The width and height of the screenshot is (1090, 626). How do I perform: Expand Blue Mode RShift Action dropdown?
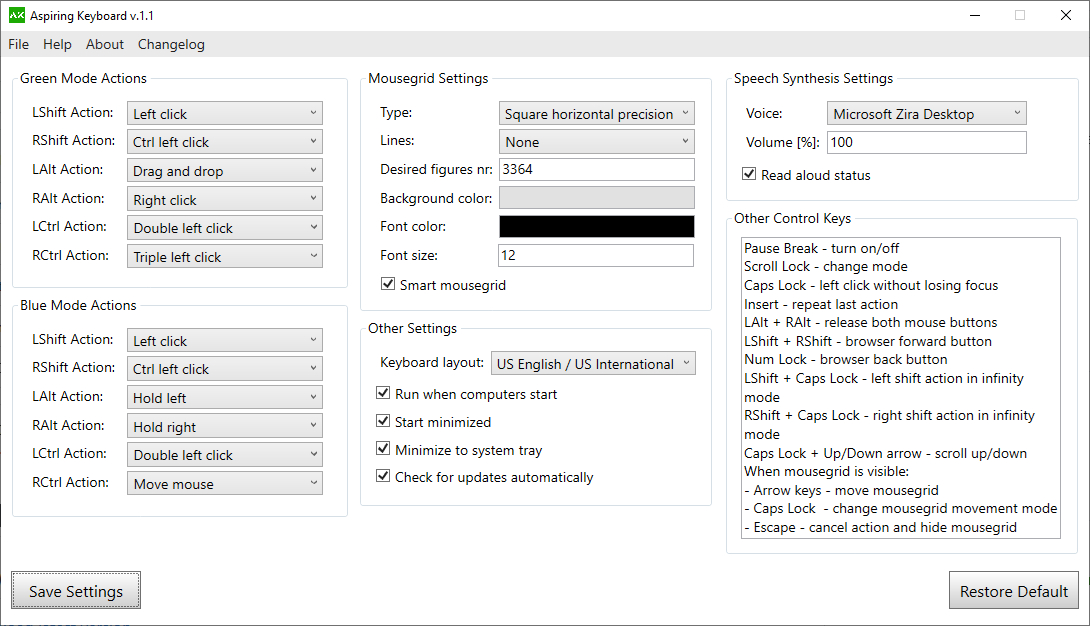click(x=225, y=369)
